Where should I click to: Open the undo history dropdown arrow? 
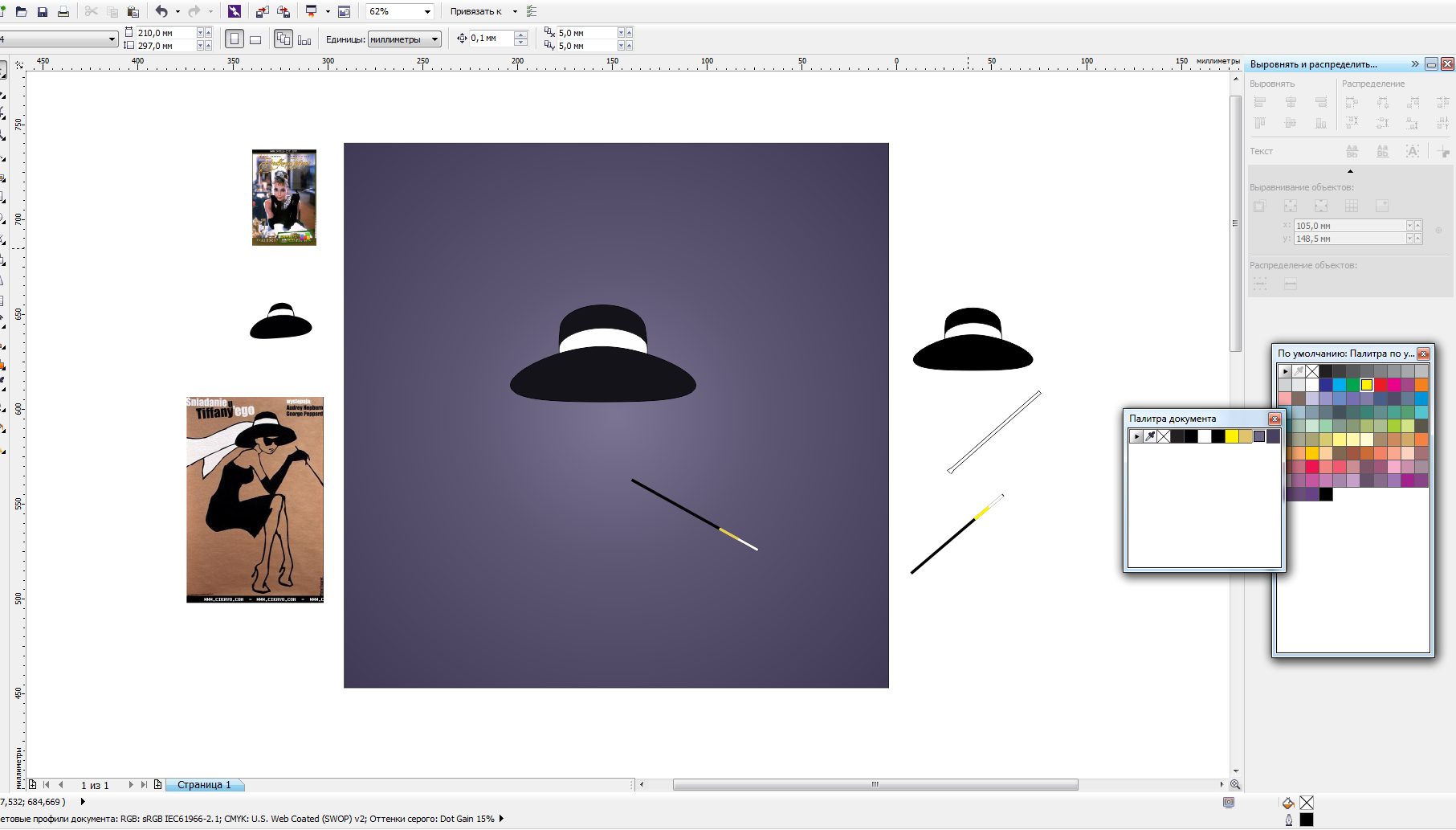click(177, 11)
